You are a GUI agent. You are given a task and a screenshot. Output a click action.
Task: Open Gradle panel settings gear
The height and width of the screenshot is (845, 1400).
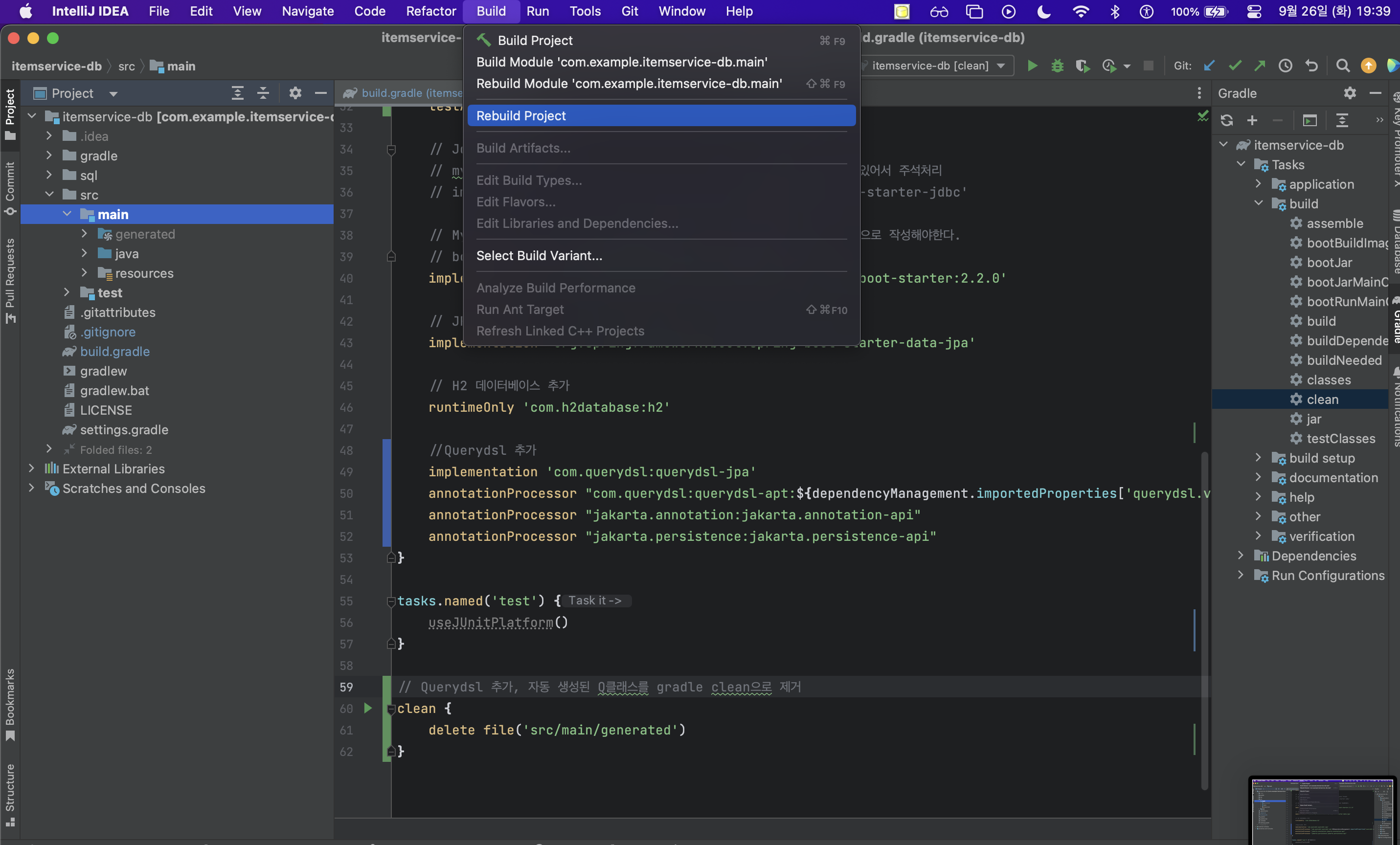point(1350,93)
